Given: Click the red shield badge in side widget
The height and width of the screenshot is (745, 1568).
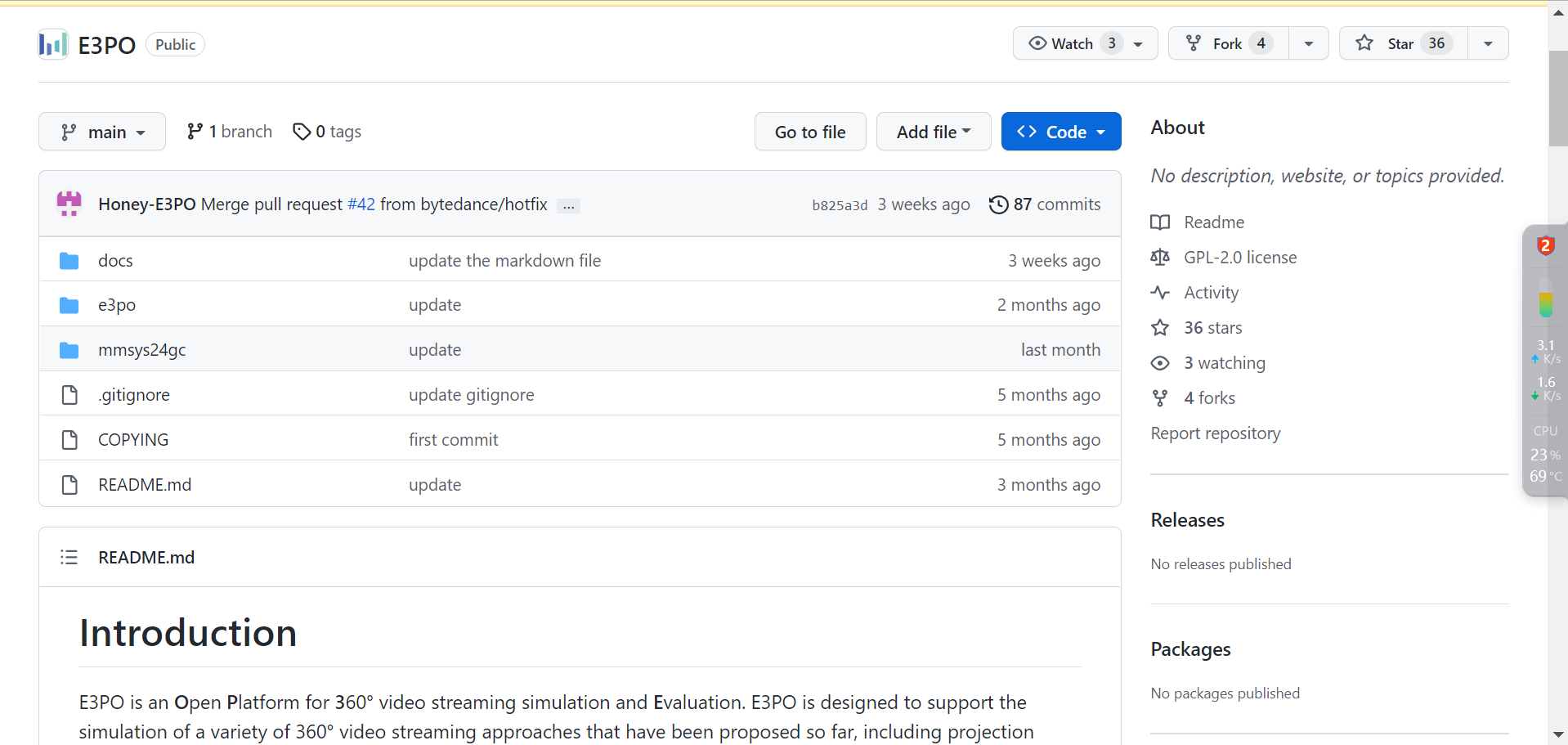Looking at the screenshot, I should coord(1545,245).
